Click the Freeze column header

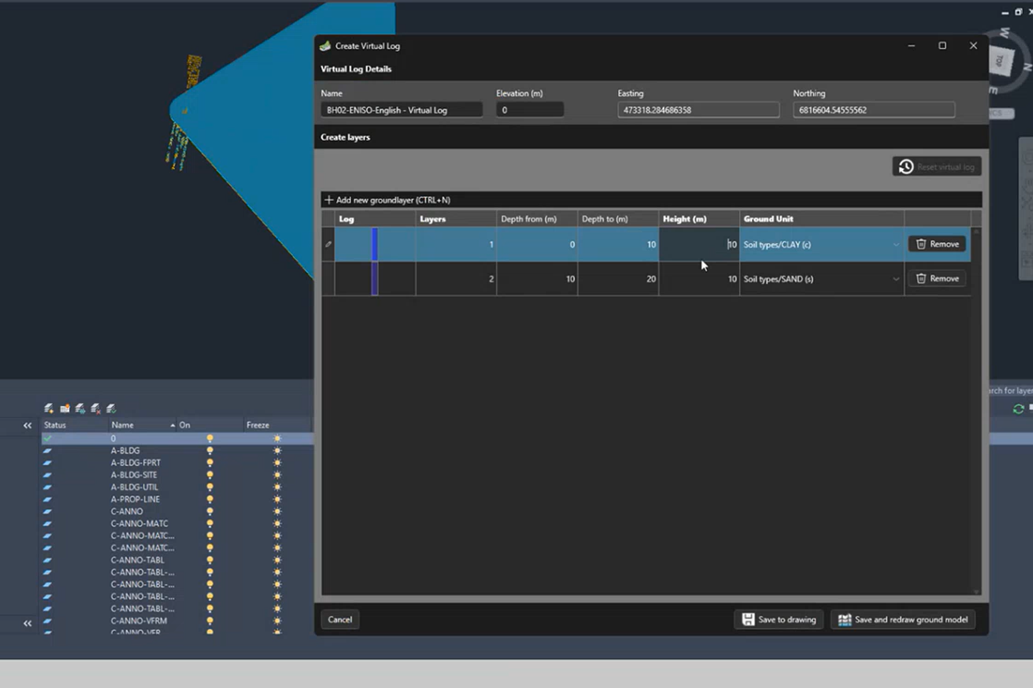pos(258,425)
